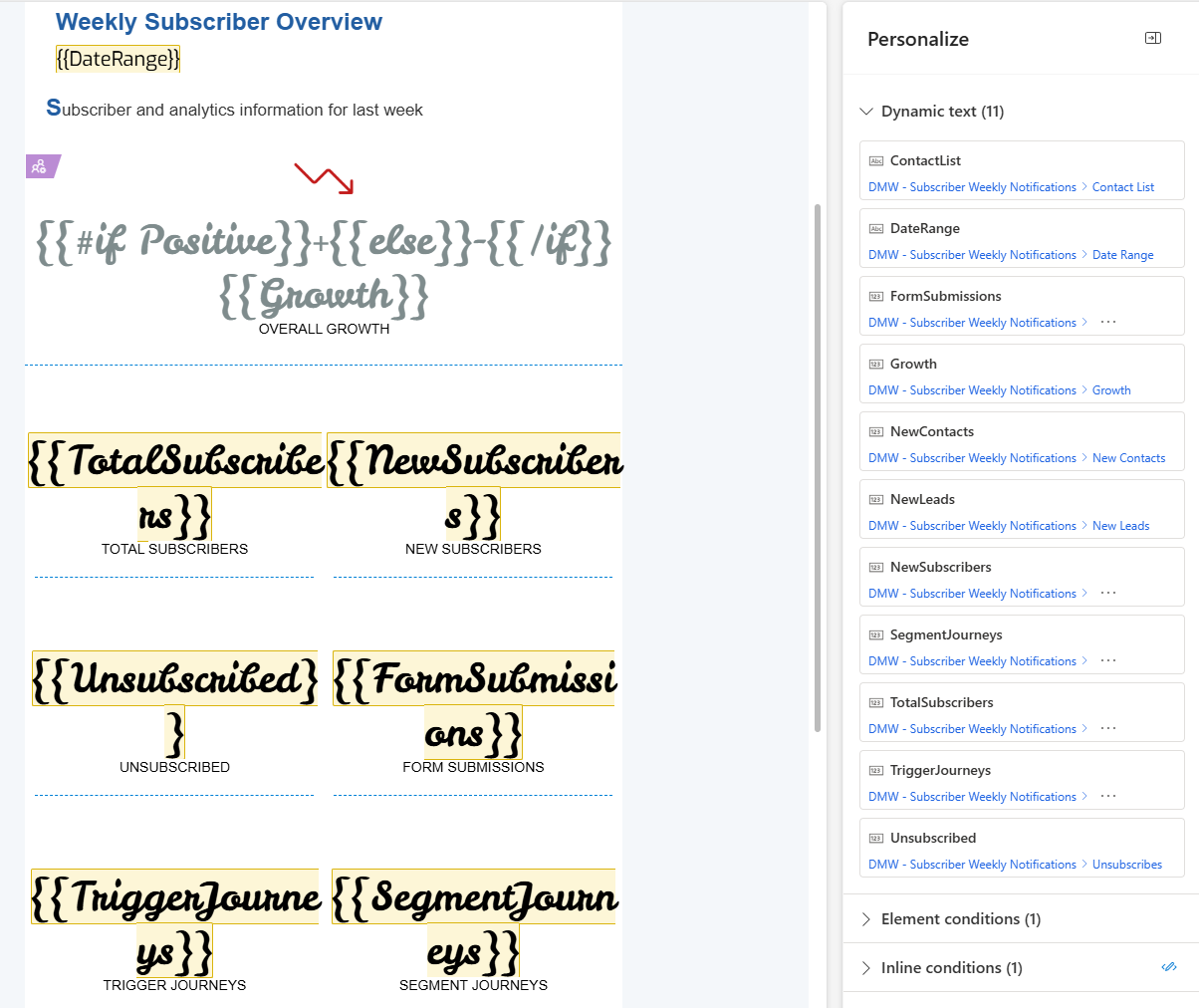Viewport: 1199px width, 1008px height.
Task: Click the red downward trend arrow image
Action: (324, 178)
